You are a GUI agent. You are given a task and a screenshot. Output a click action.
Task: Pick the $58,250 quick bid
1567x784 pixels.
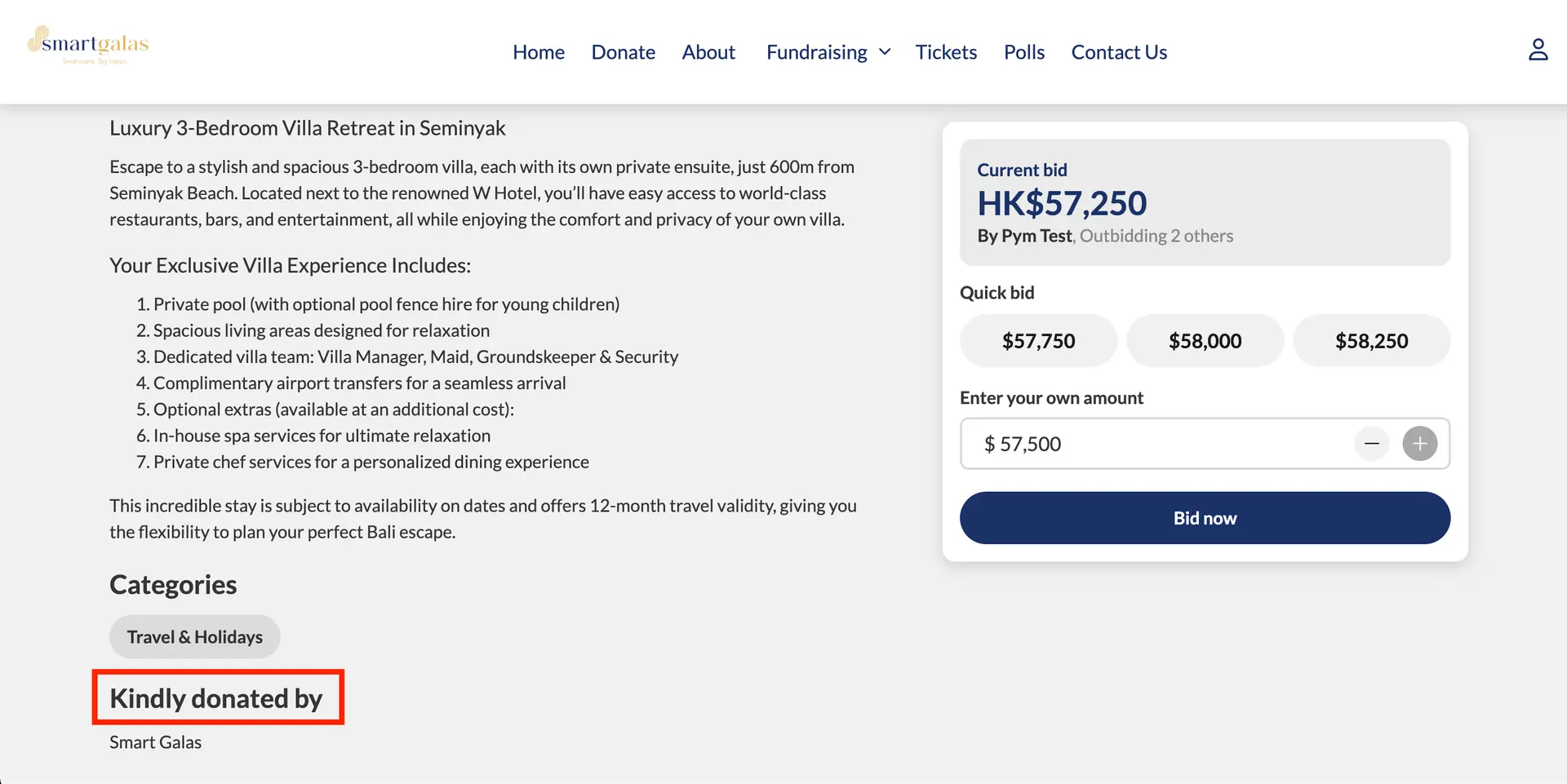coord(1371,341)
